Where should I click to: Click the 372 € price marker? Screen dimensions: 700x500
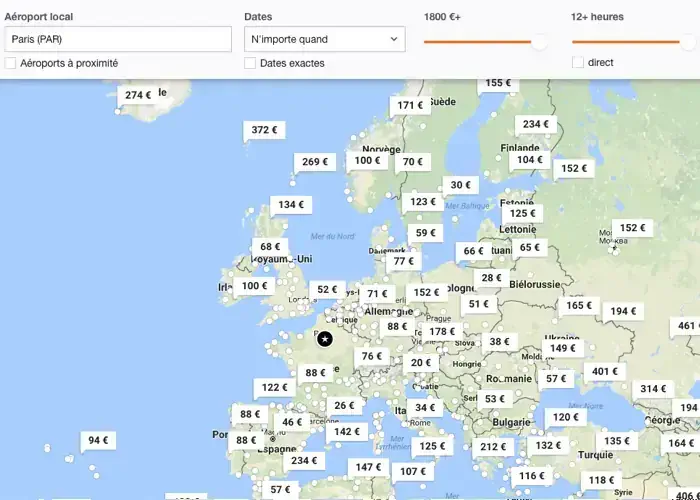[x=264, y=130]
